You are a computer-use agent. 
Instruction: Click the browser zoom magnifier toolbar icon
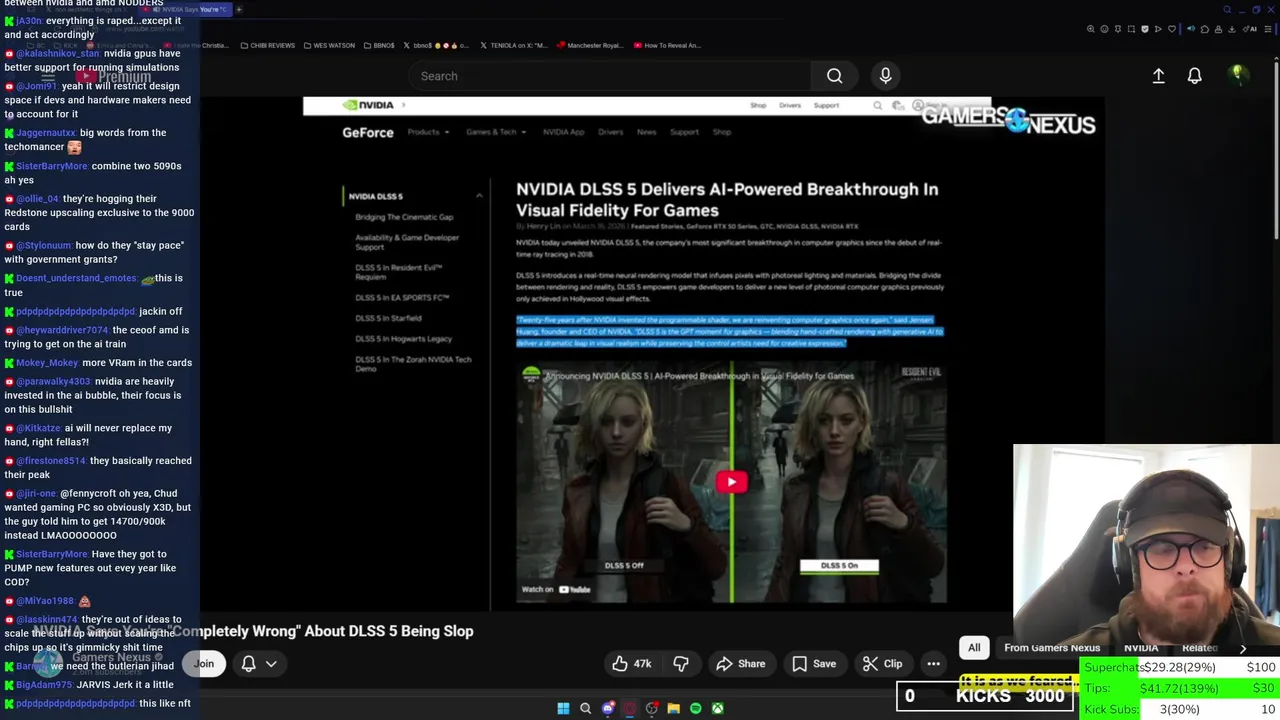(1091, 29)
